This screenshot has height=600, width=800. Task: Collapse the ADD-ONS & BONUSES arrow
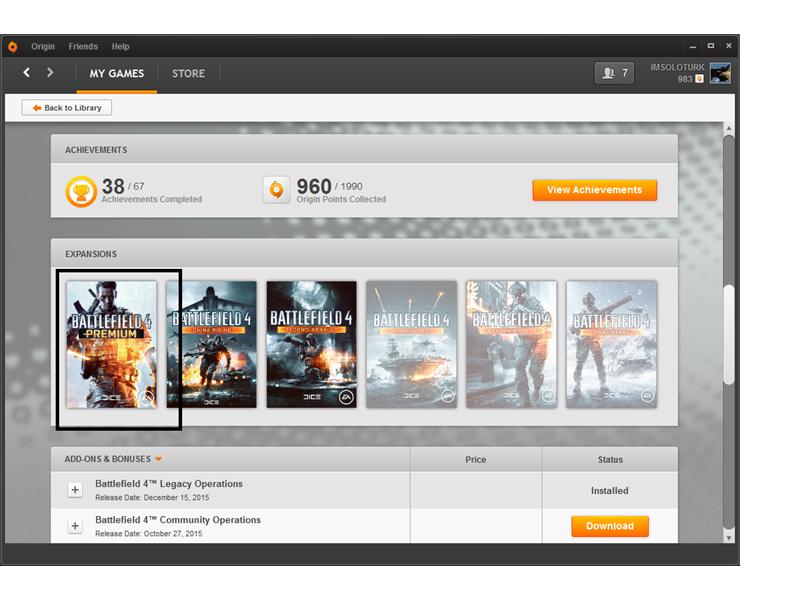[x=159, y=459]
